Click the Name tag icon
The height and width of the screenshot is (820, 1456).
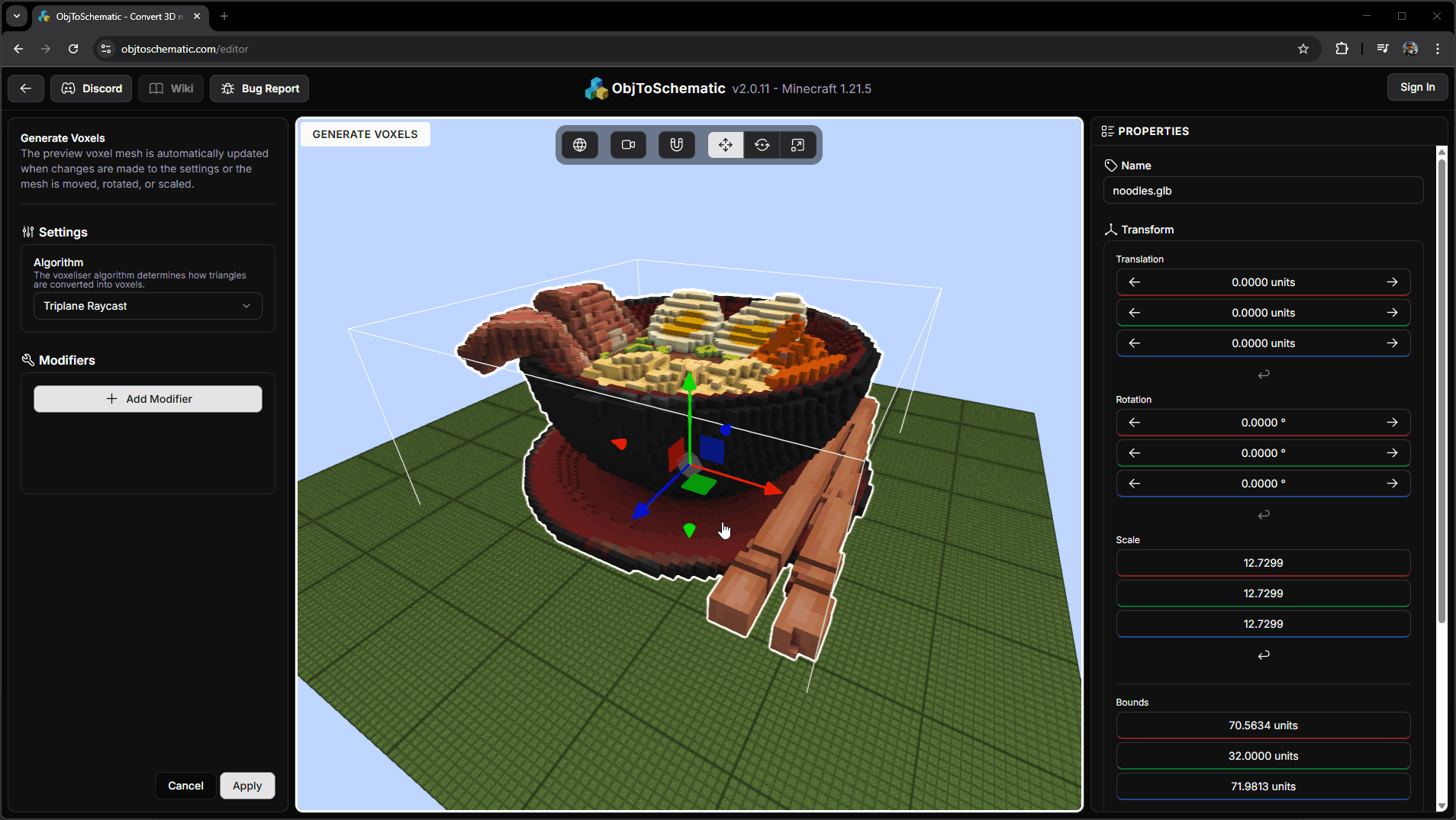(x=1110, y=166)
